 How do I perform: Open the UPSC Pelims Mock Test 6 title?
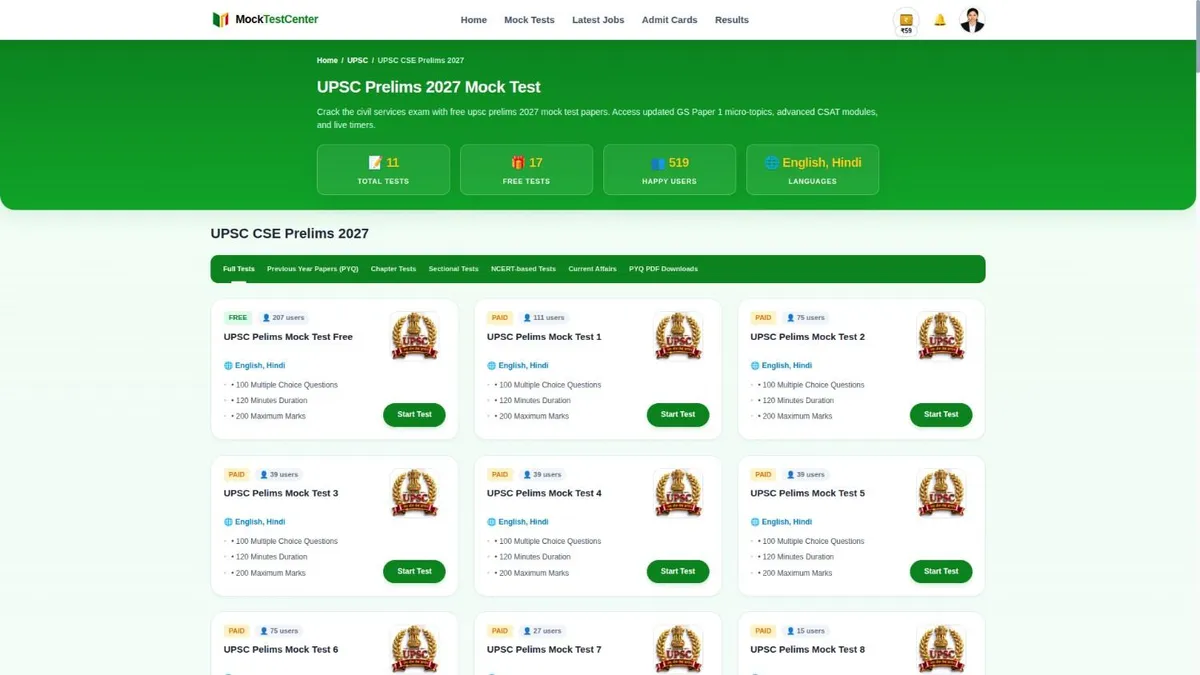point(281,650)
